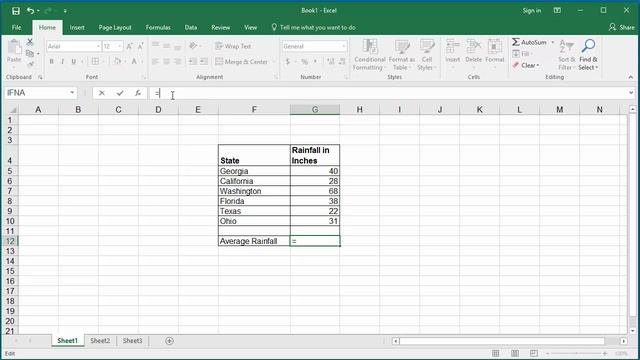Switch to the Review tab
Viewport: 640px width, 360px height.
coord(220,27)
